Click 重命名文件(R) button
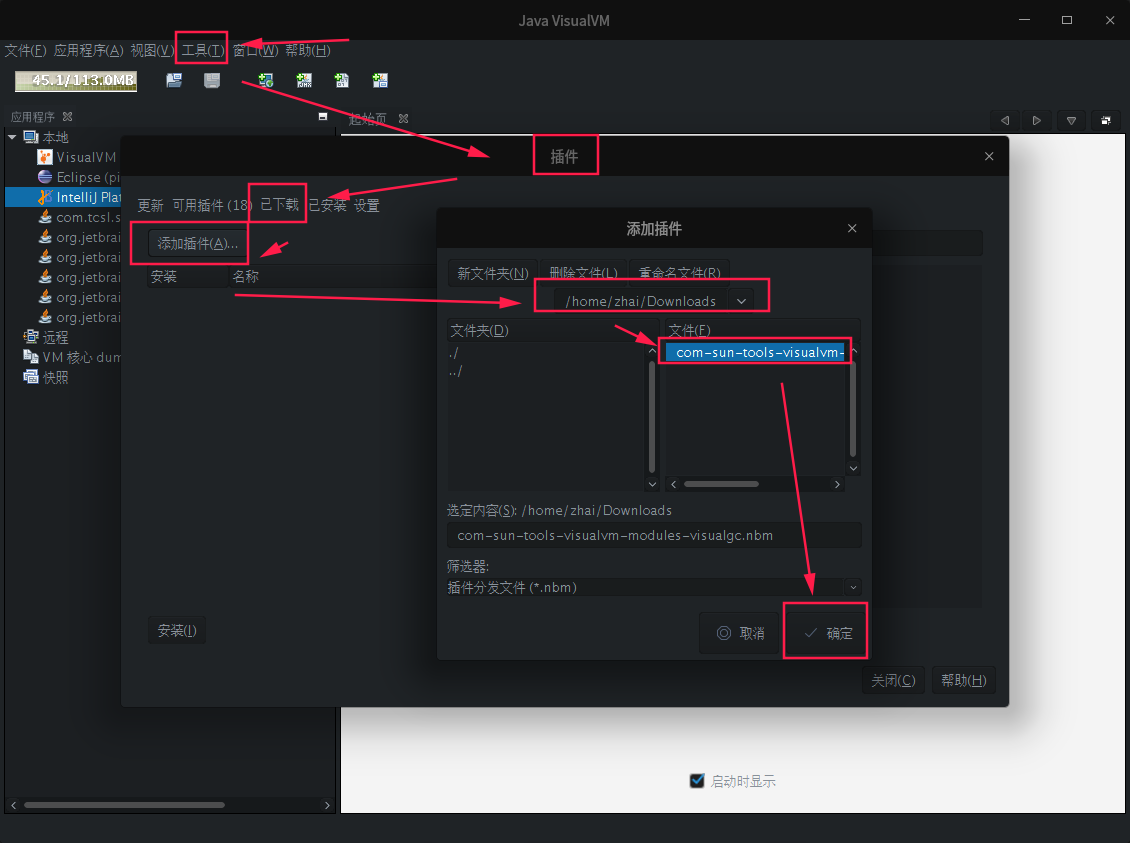Screen dimensions: 1130x843 [680, 274]
